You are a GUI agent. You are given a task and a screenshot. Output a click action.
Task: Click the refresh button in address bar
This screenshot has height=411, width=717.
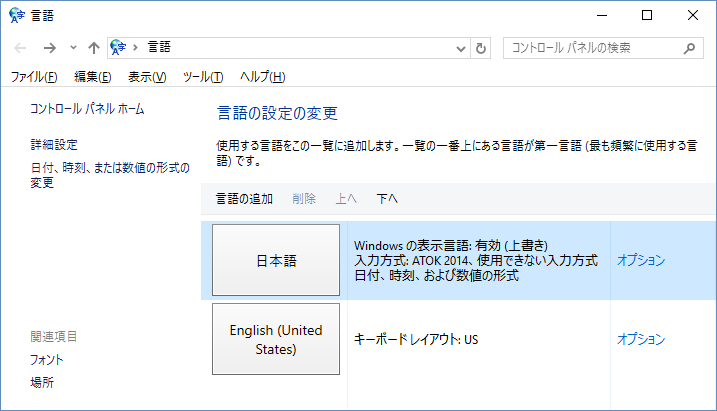tap(481, 47)
